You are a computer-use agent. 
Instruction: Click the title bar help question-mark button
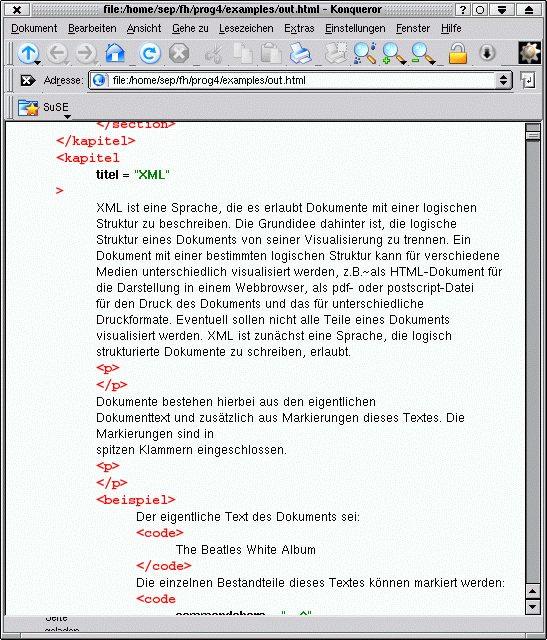point(463,9)
